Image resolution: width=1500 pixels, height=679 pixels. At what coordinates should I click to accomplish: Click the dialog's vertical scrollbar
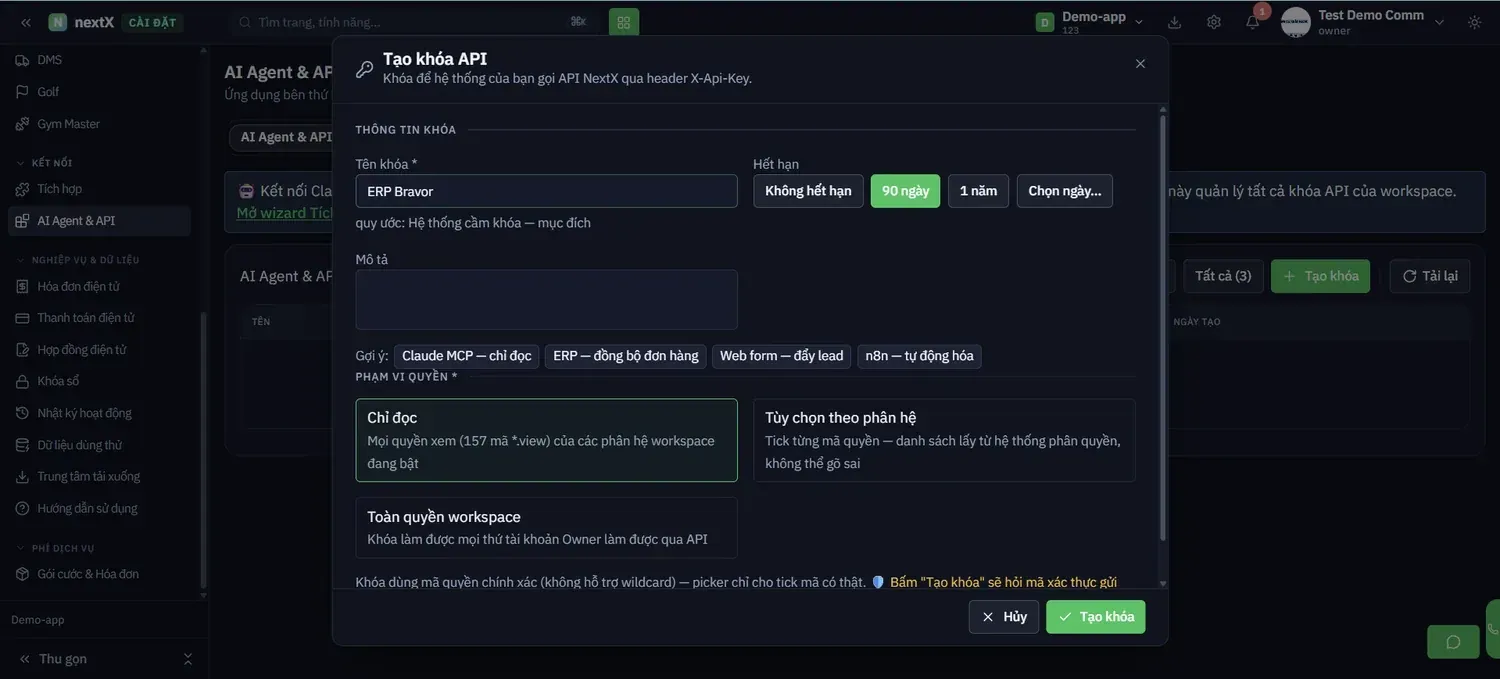(x=1162, y=330)
